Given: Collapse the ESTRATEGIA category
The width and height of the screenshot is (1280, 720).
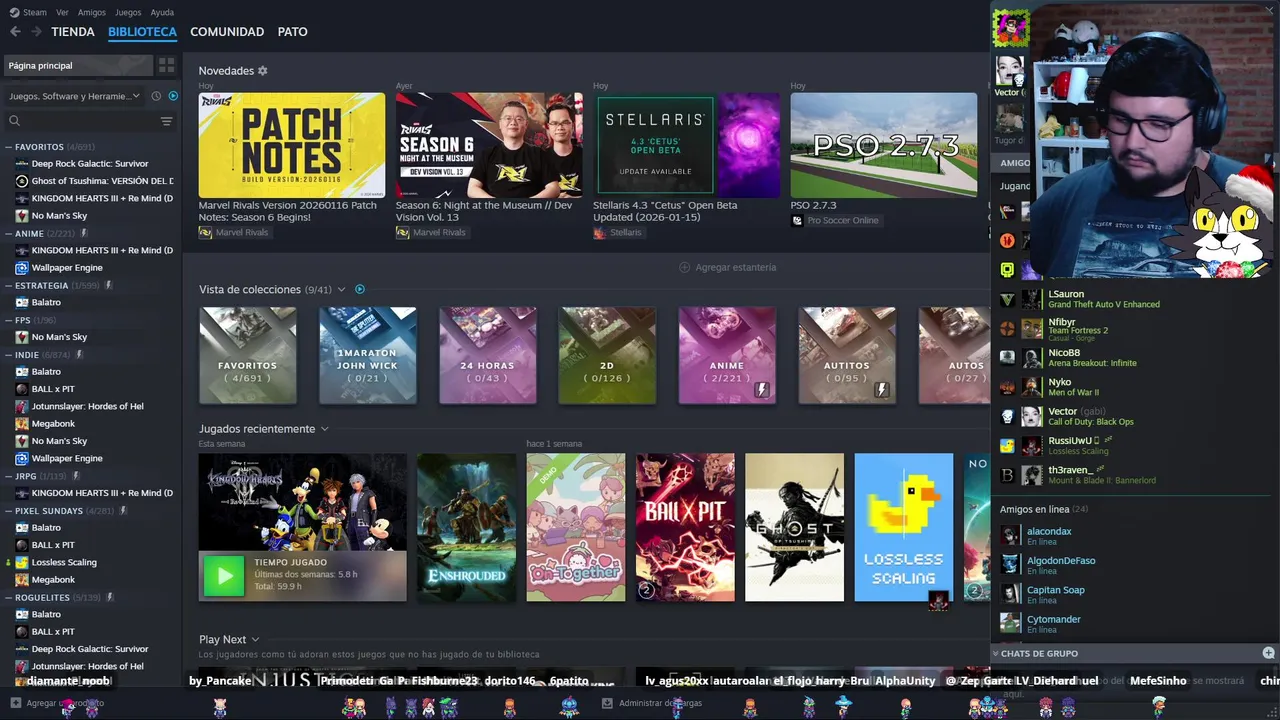Looking at the screenshot, I should point(9,285).
